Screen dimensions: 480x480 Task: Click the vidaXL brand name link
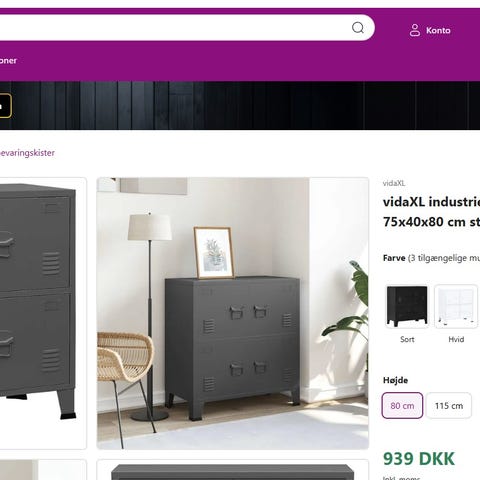click(394, 183)
